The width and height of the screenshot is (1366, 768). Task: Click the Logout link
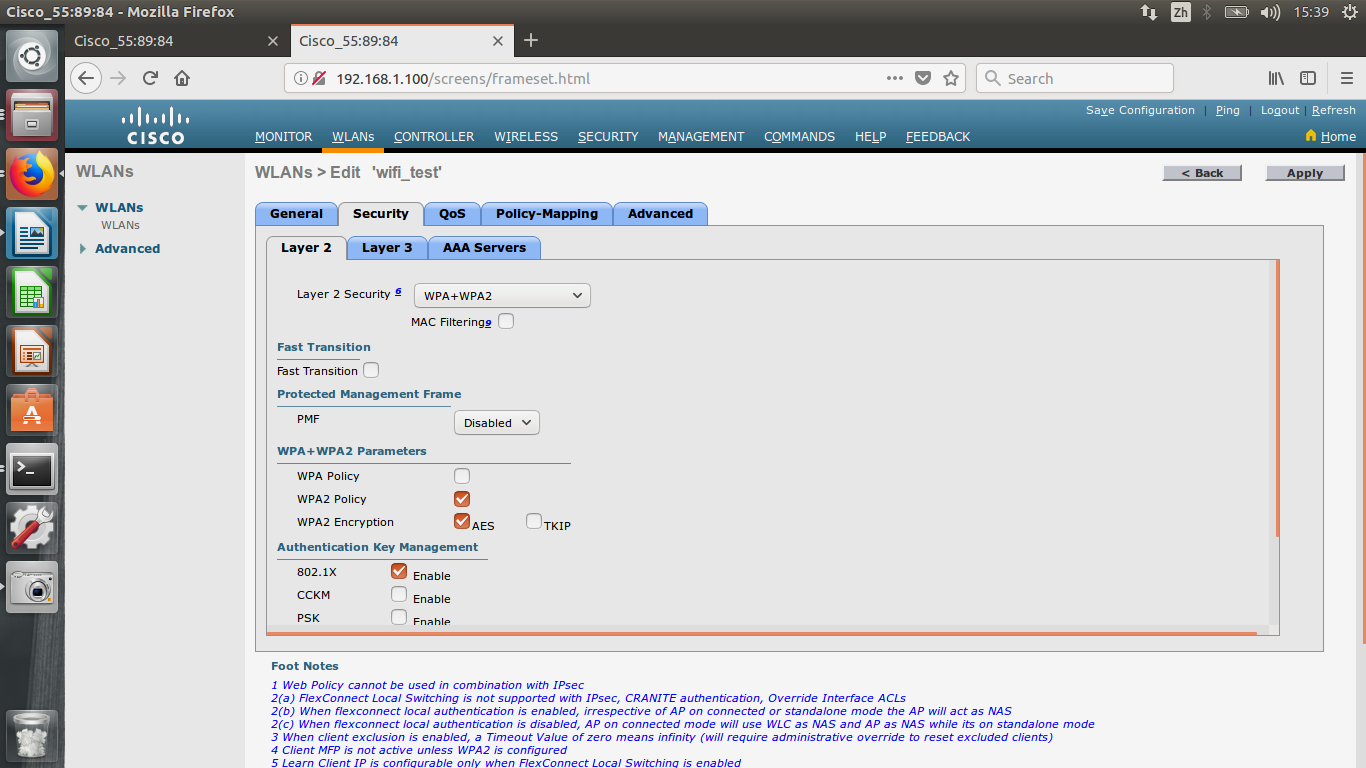[1280, 110]
